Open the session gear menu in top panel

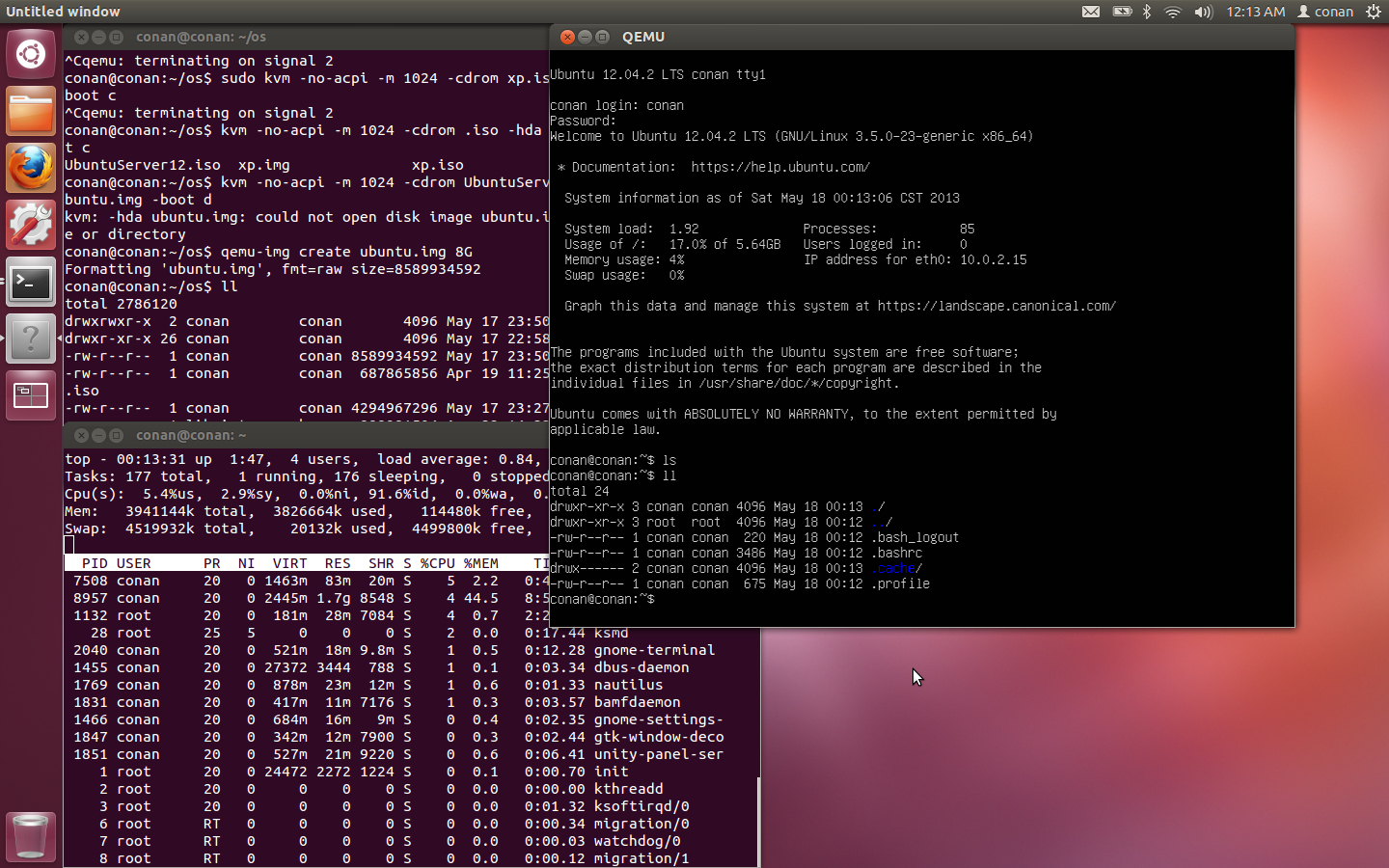click(x=1373, y=12)
